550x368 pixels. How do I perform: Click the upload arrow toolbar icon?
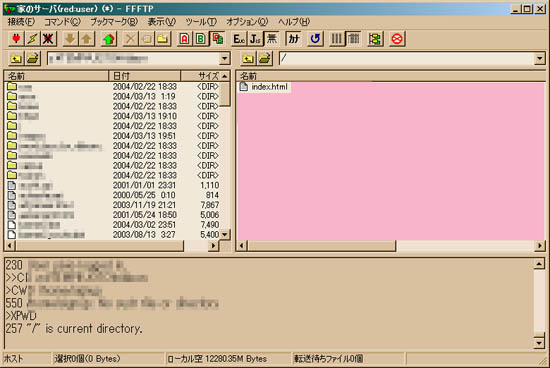coord(87,39)
